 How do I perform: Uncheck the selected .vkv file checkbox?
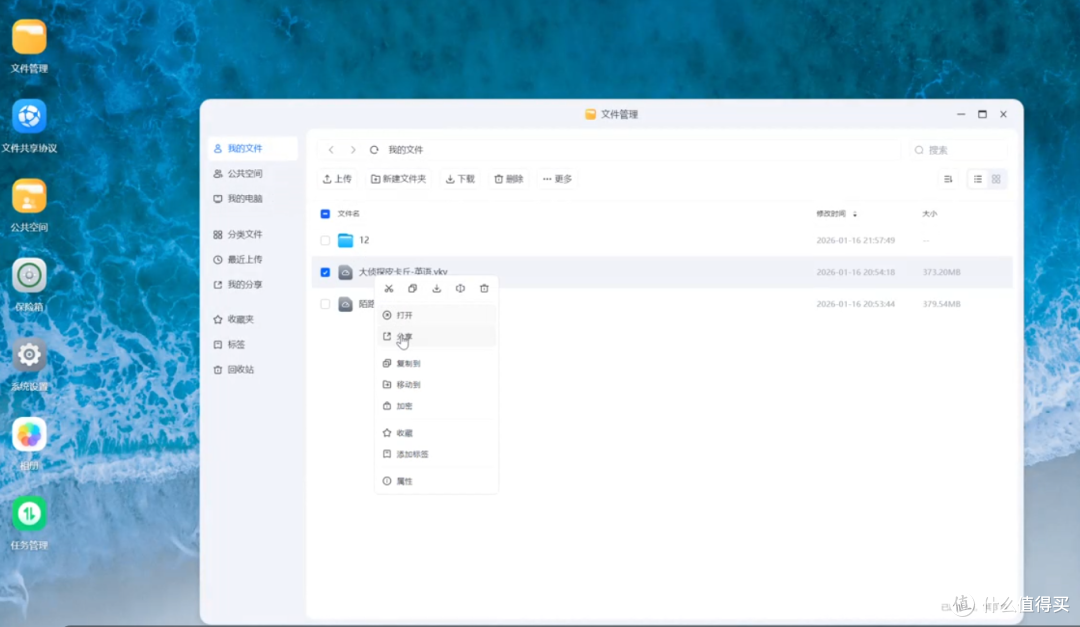[x=325, y=272]
